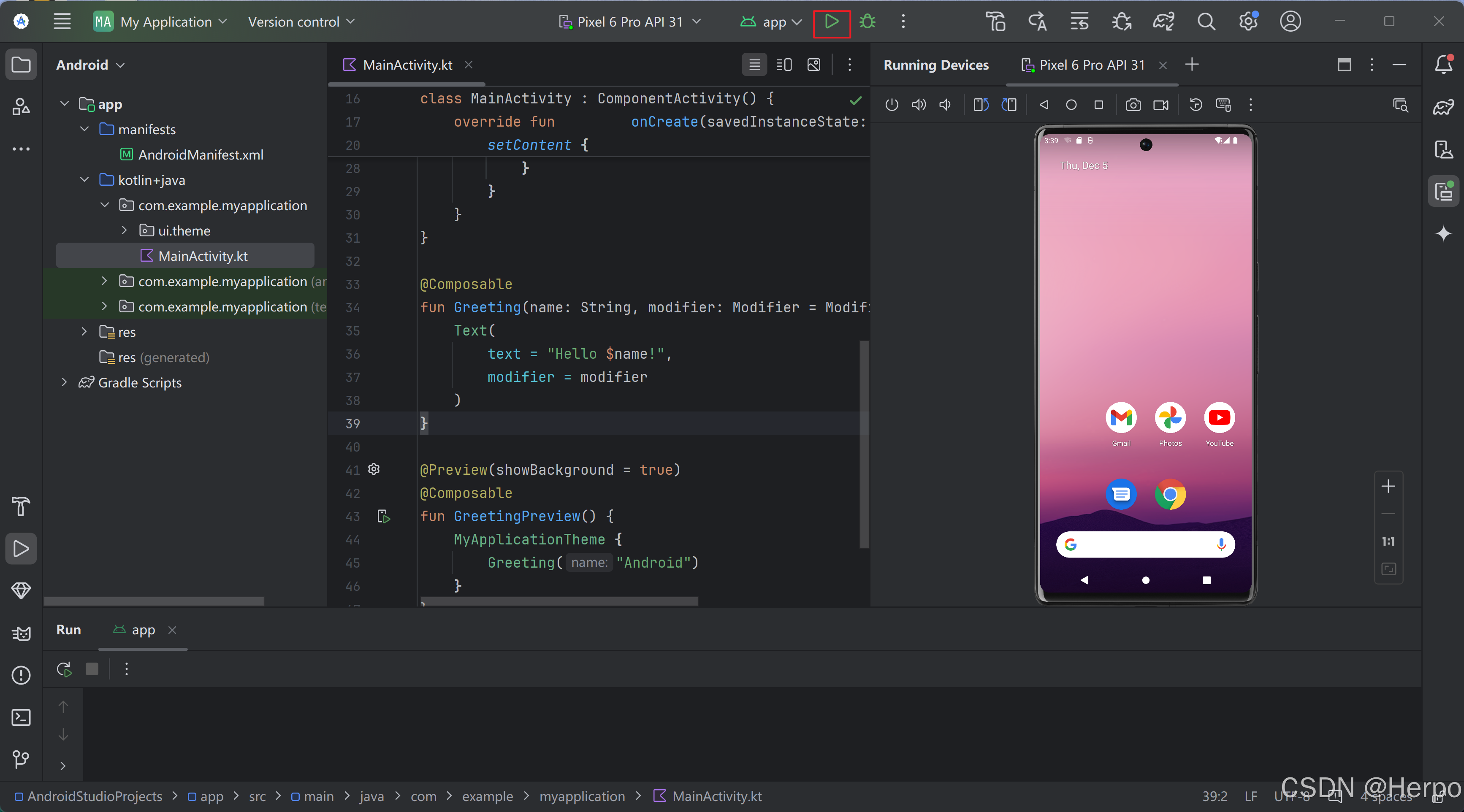Open Device Manager from right sidebar
This screenshot has width=1464, height=812.
(1444, 150)
